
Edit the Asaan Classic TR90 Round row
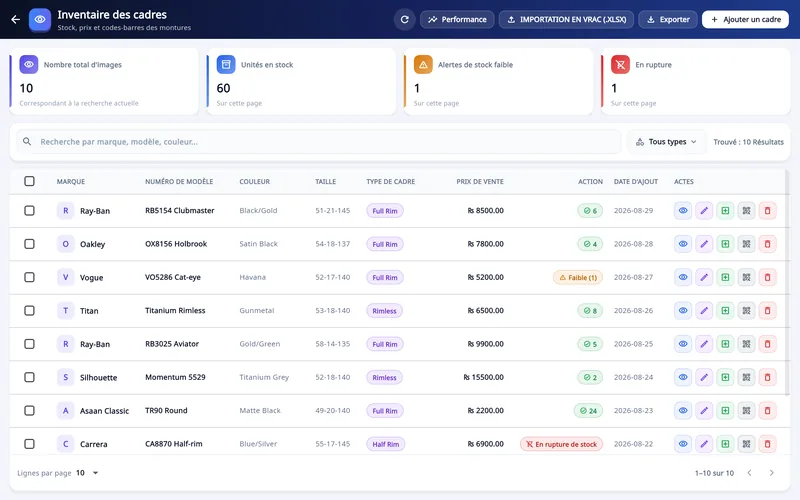pyautogui.click(x=704, y=411)
